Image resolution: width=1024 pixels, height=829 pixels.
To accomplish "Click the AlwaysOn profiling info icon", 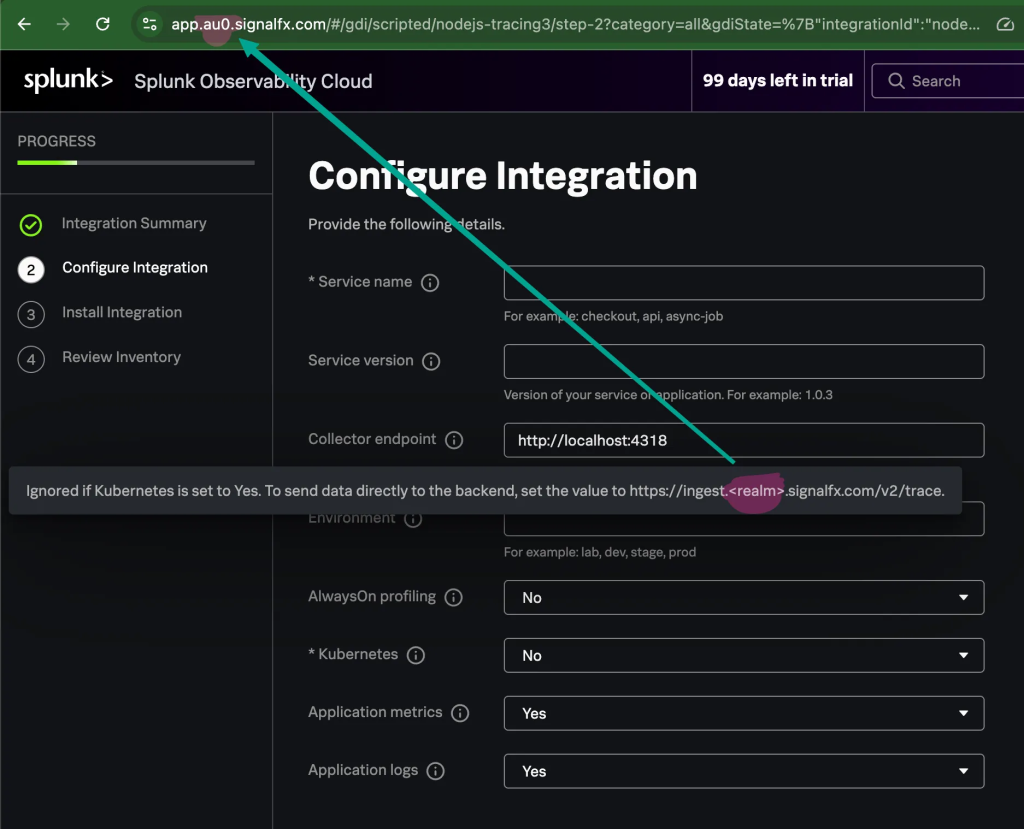I will click(x=454, y=597).
